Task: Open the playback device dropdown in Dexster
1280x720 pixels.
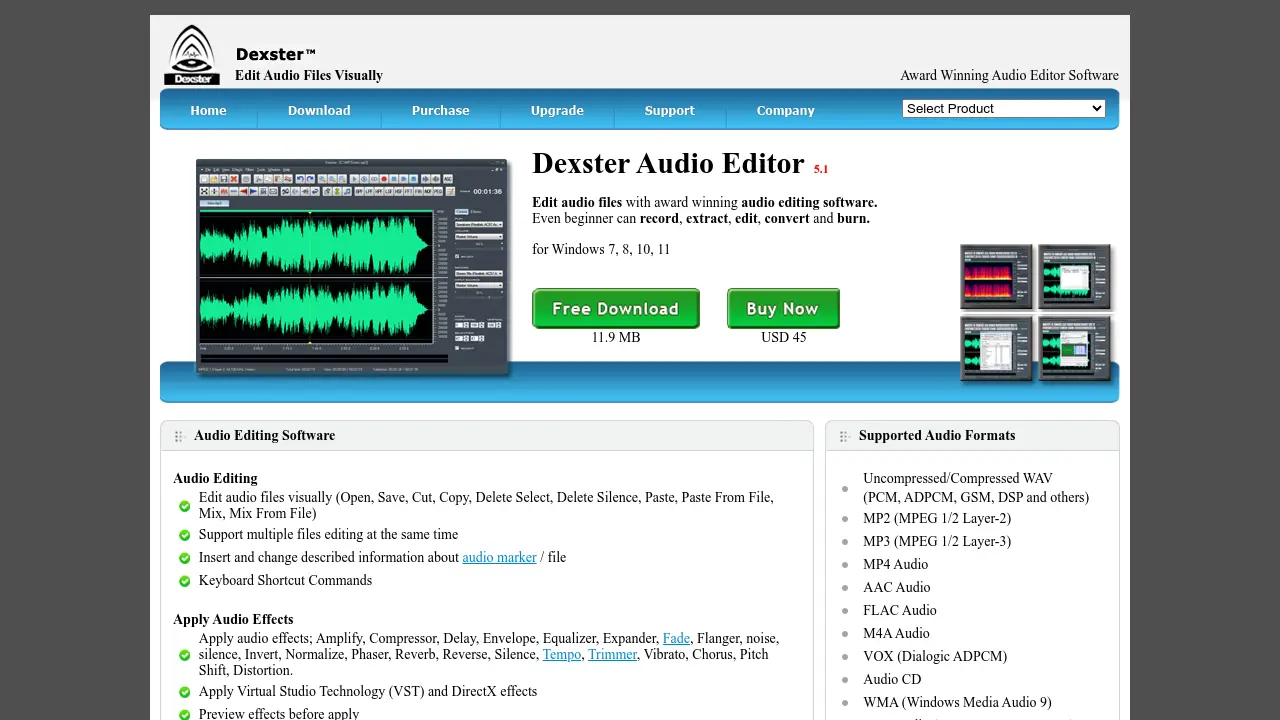Action: (x=478, y=224)
